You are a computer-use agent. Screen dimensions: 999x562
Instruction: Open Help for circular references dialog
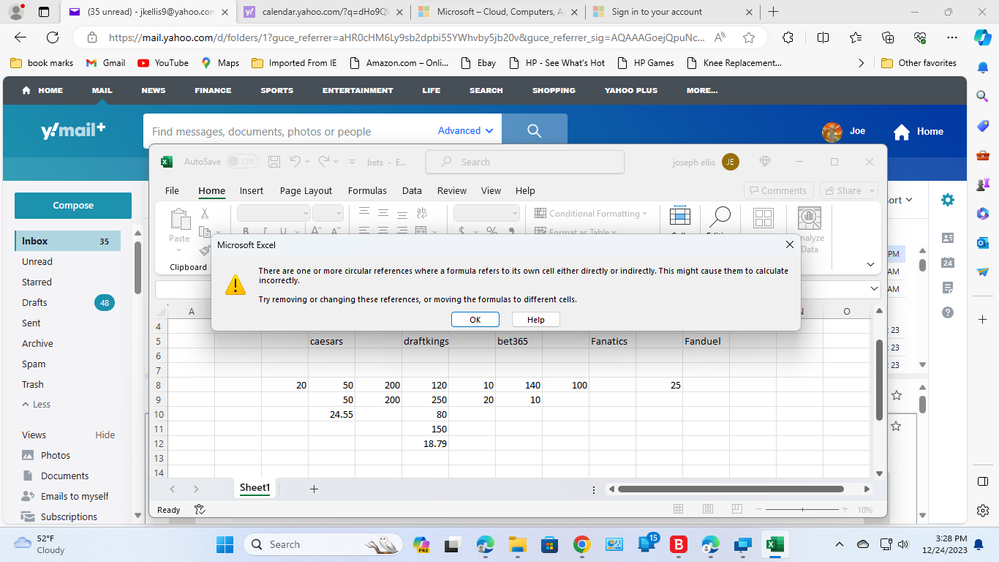pos(535,319)
